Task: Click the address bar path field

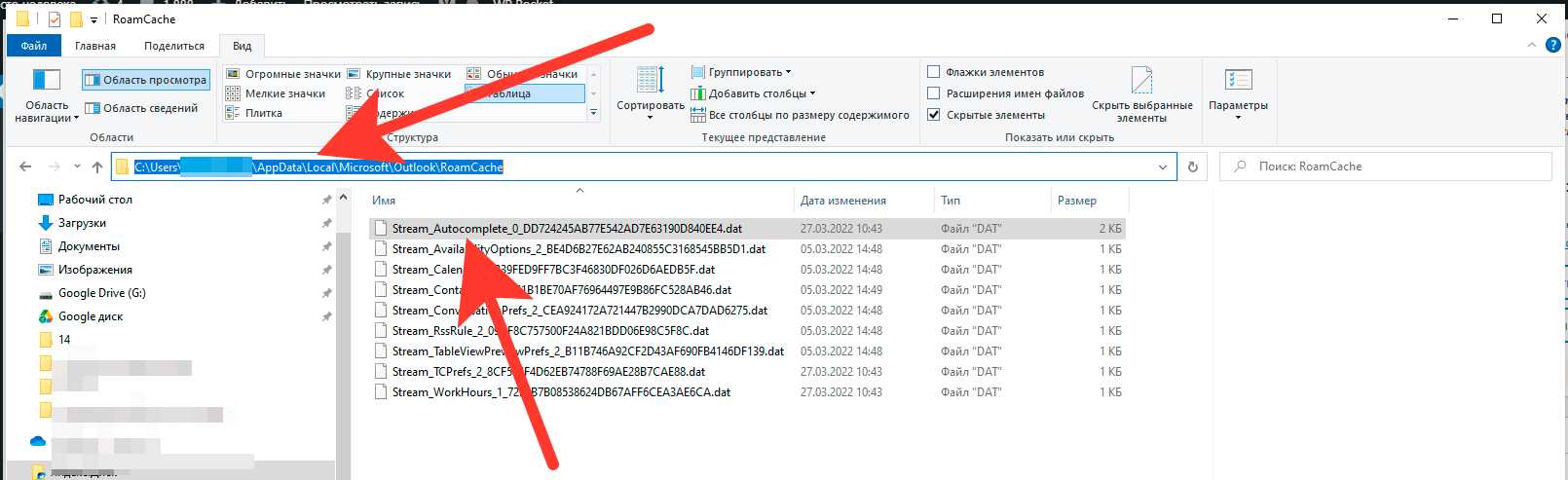Action: [644, 166]
